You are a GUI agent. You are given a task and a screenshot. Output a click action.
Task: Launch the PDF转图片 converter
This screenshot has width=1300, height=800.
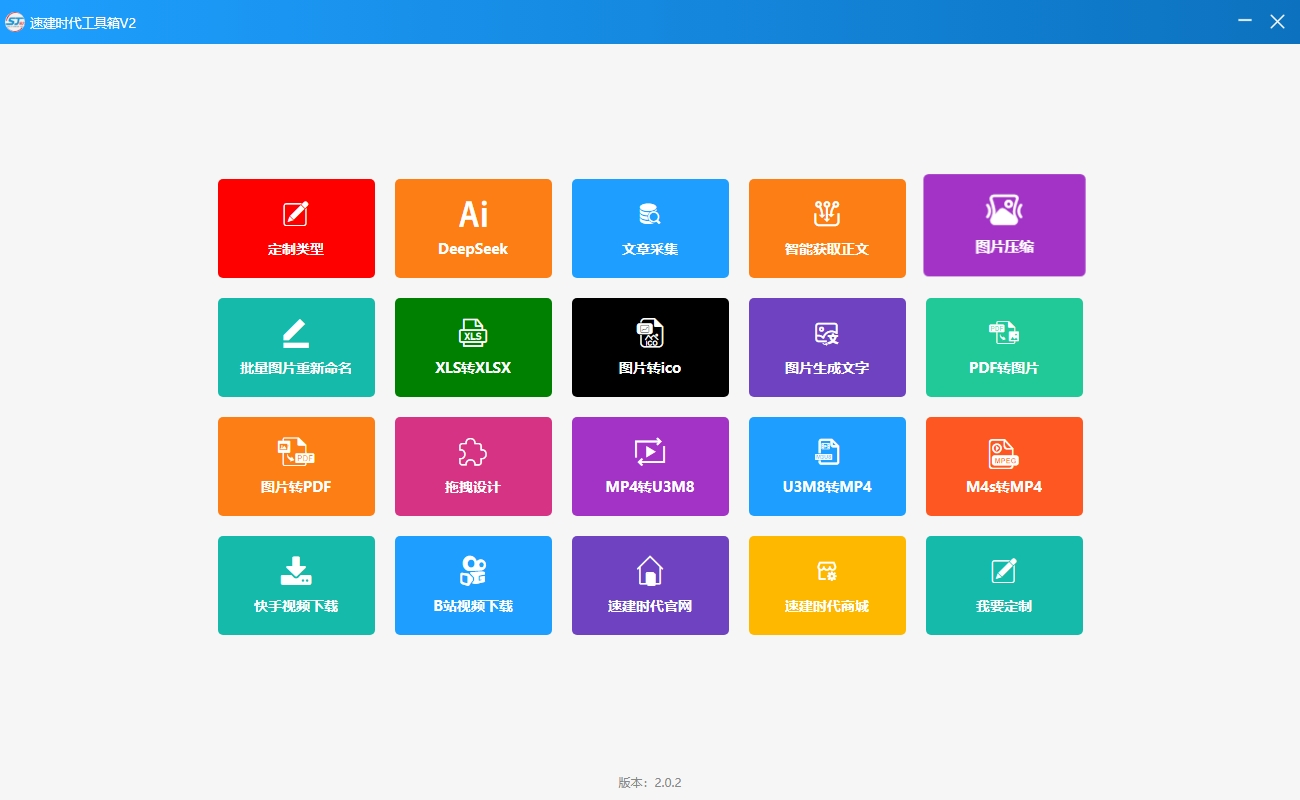[x=1004, y=347]
